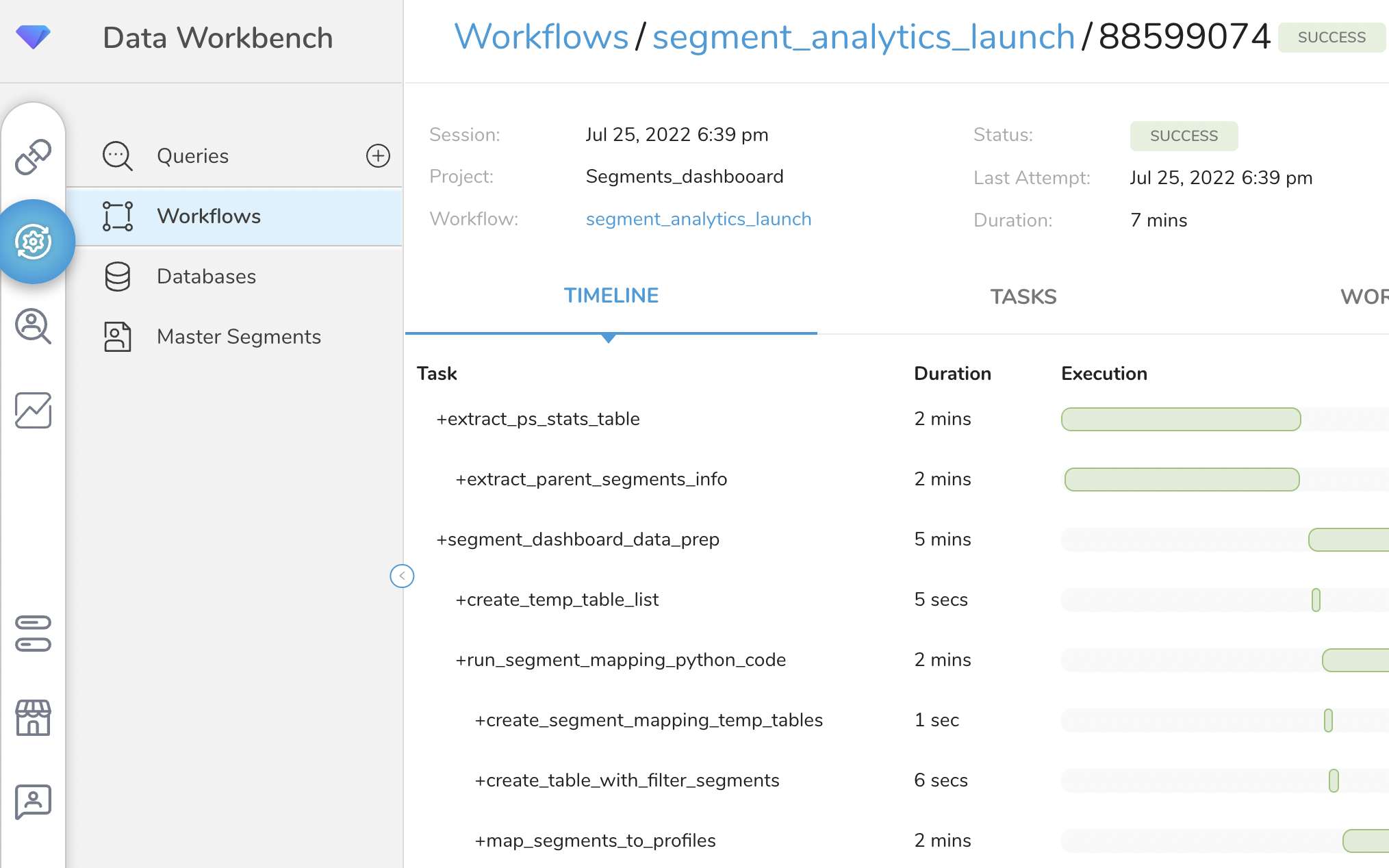Image resolution: width=1389 pixels, height=868 pixels.
Task: Expand the +extract_ps_stats_table task
Action: (538, 419)
